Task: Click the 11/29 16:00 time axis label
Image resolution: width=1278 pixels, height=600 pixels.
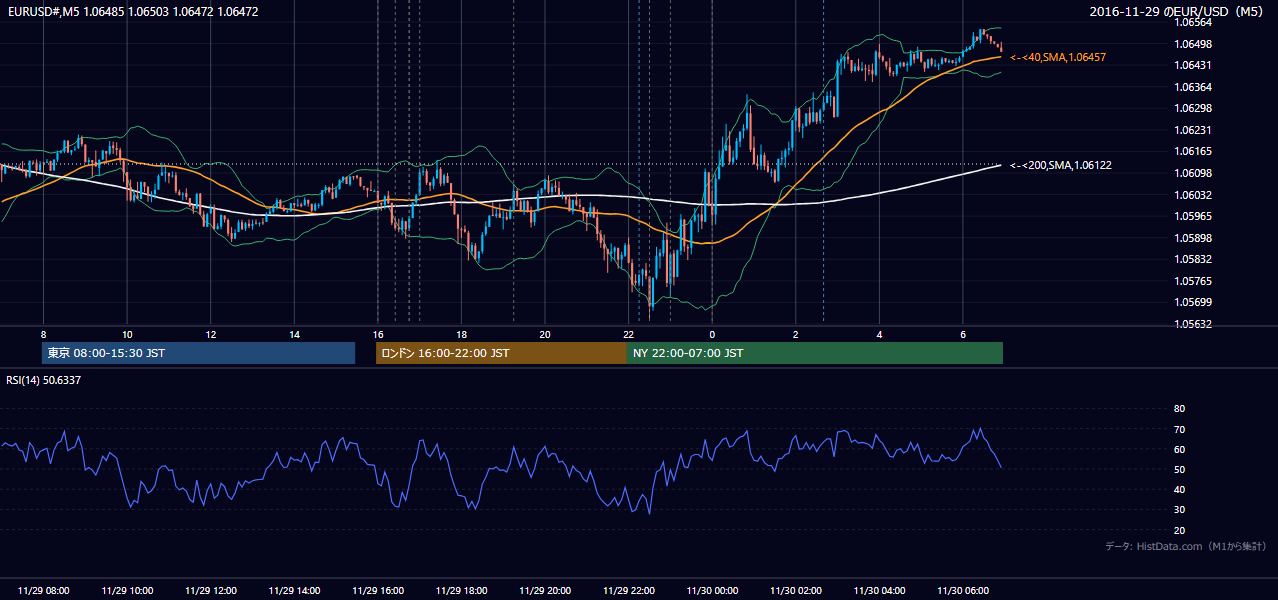Action: (378, 591)
